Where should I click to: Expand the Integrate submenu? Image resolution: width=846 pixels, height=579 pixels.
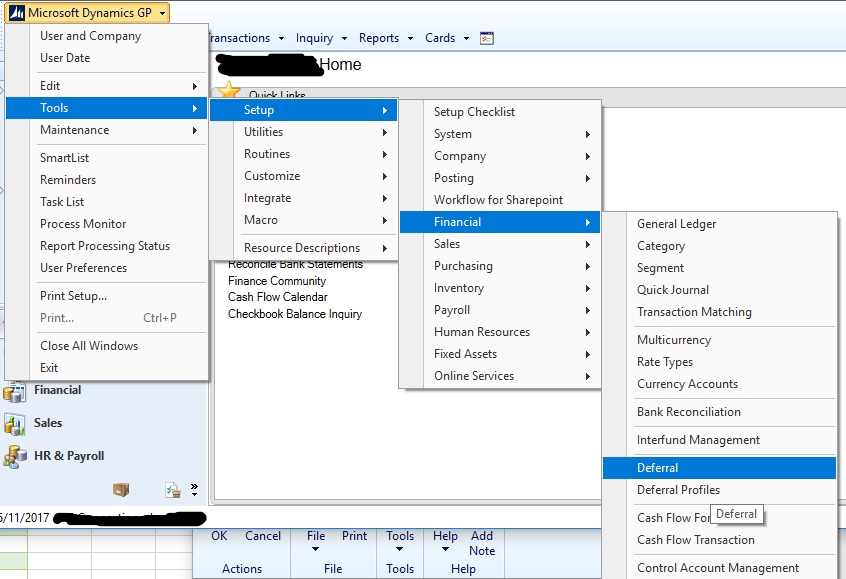coord(303,198)
